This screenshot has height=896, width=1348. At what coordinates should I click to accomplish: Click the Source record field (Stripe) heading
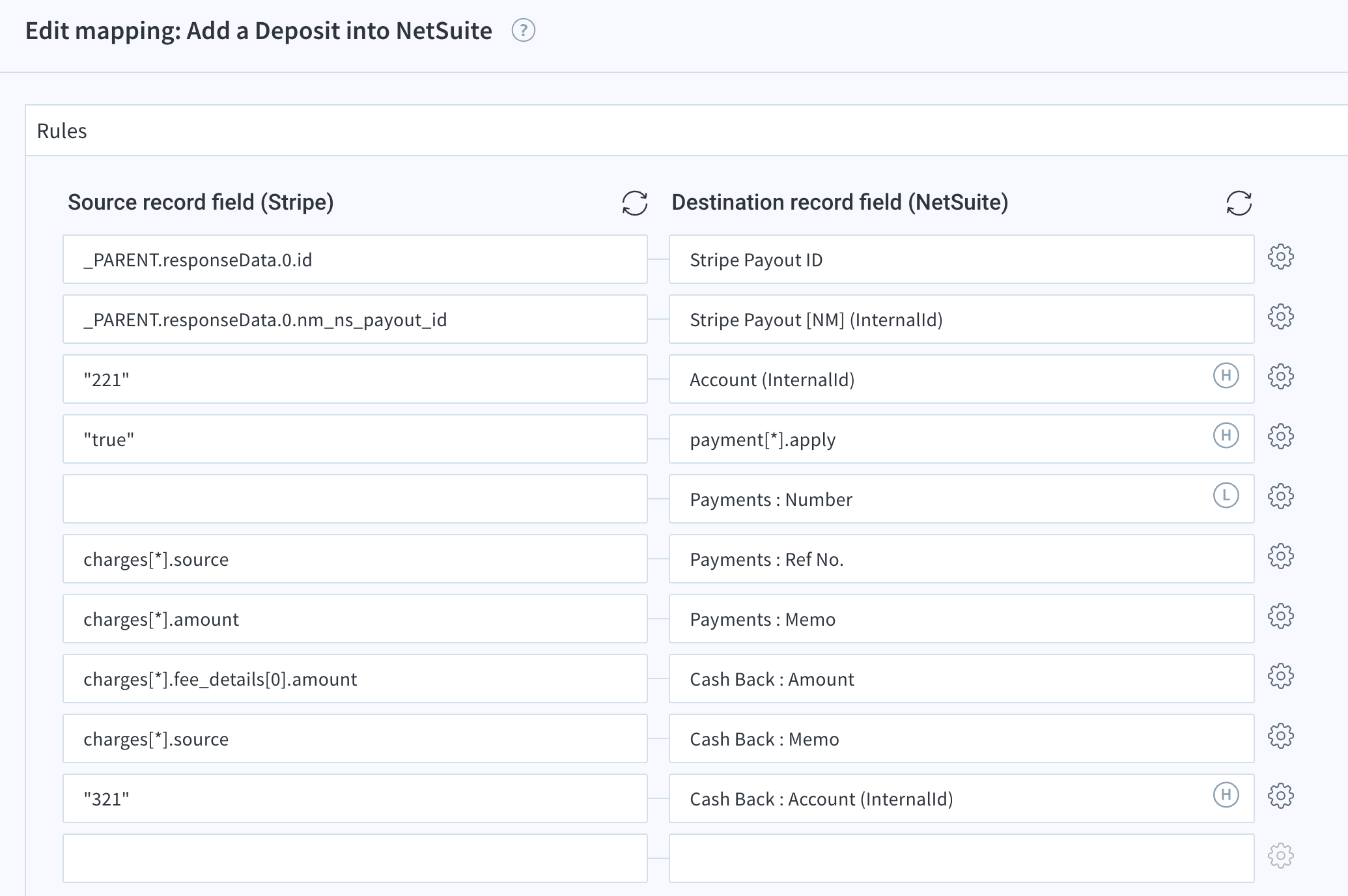pos(201,203)
